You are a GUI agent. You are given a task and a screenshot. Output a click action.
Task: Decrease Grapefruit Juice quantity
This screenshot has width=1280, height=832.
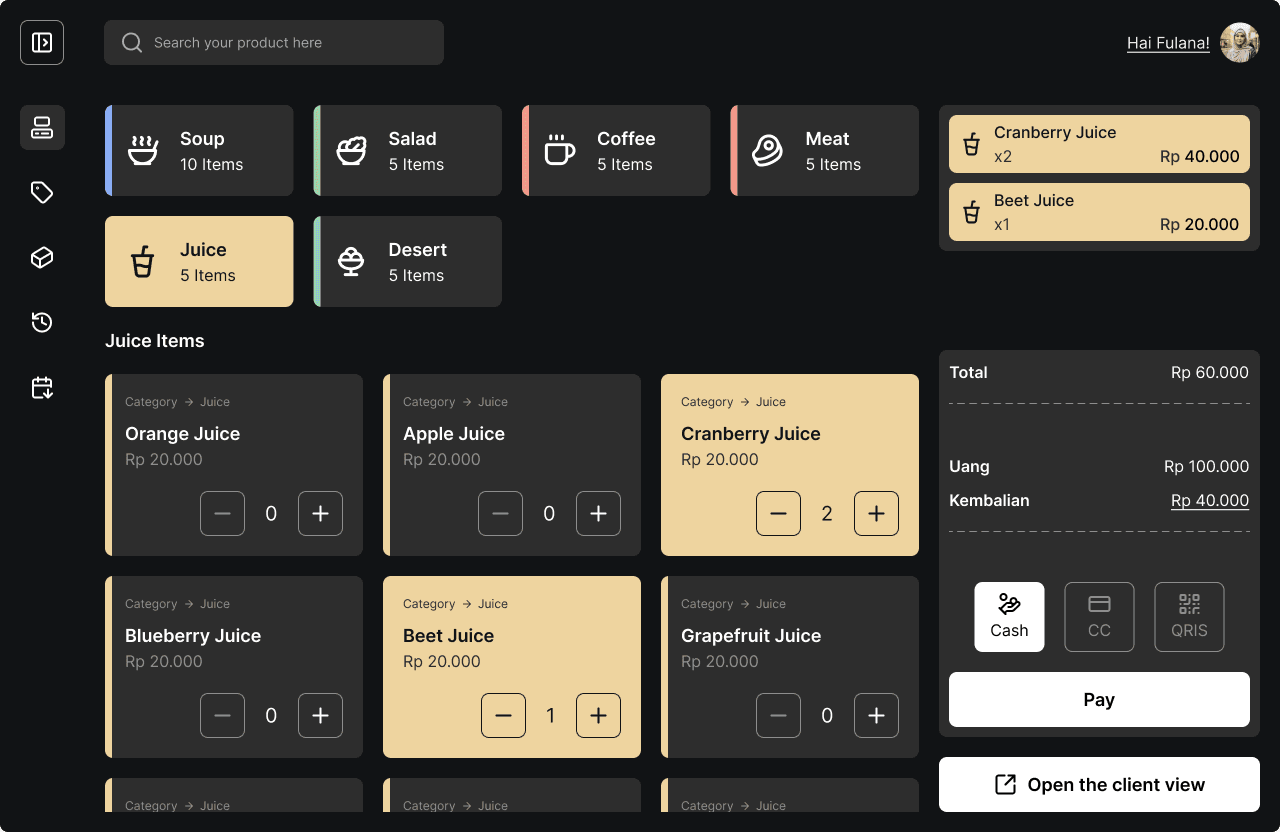coord(778,716)
